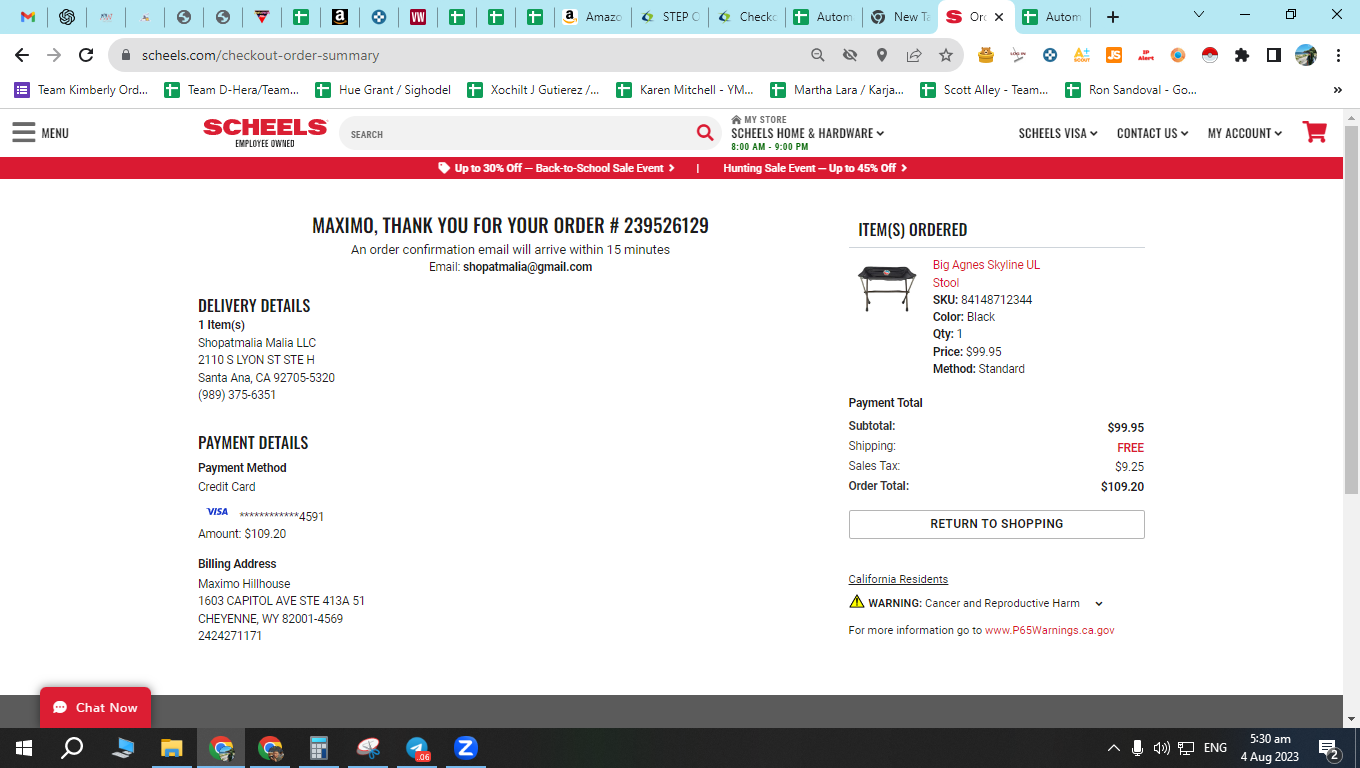
Task: Click the scheels.com address bar URL
Action: point(261,55)
